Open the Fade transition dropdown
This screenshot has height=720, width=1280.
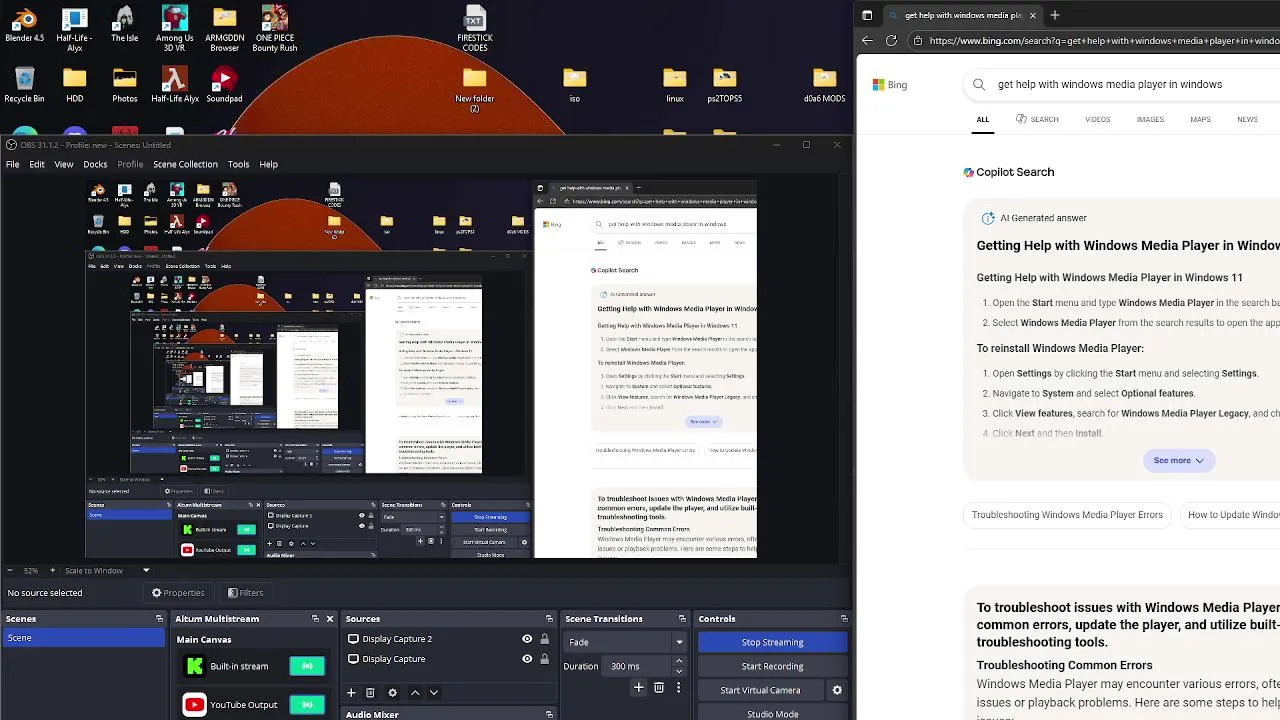(x=625, y=642)
